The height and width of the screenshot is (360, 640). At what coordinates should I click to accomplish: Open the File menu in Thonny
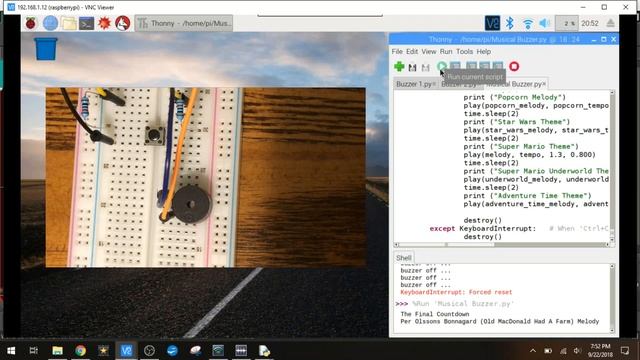(397, 51)
